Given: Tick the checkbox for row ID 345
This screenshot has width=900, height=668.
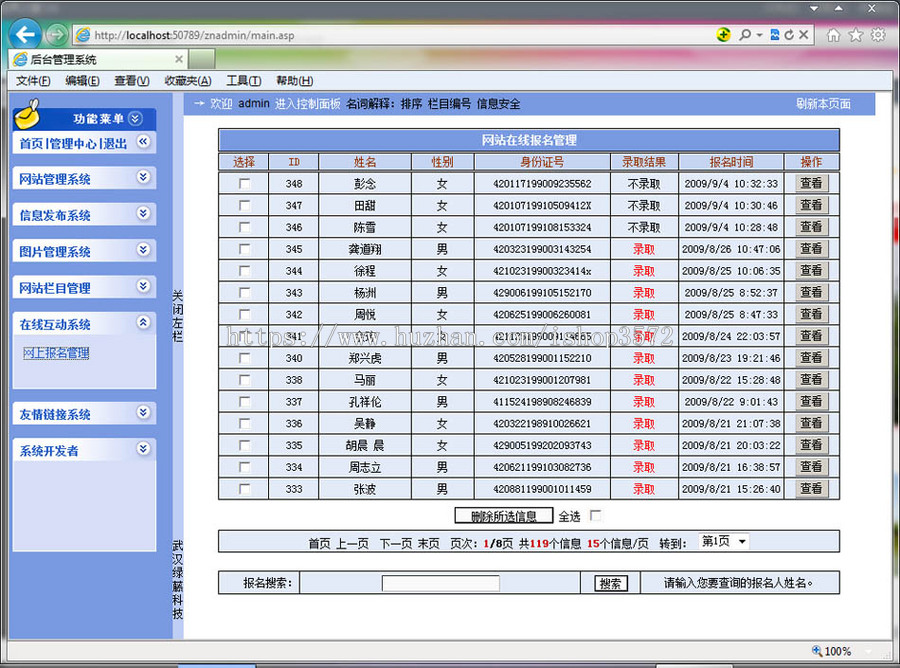Looking at the screenshot, I should pos(245,249).
